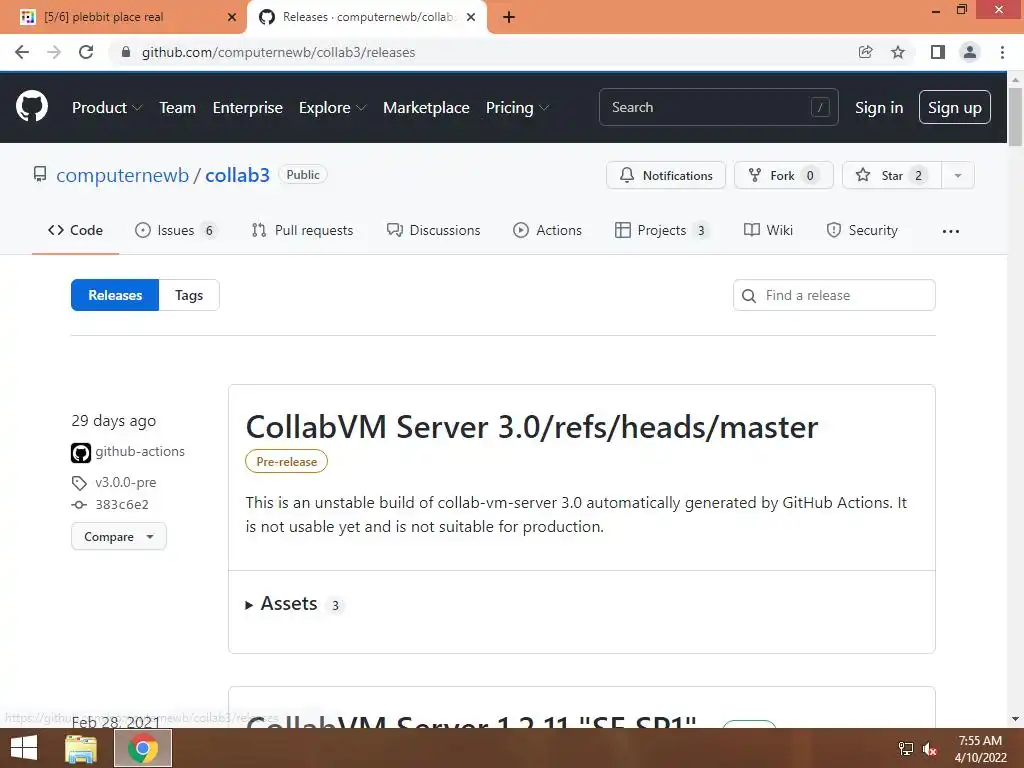1024x768 pixels.
Task: Open the Issues tab
Action: (x=176, y=231)
